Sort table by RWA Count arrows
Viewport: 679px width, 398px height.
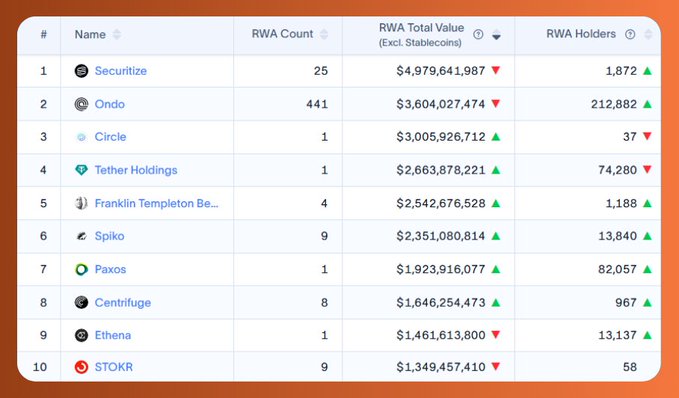[x=323, y=34]
